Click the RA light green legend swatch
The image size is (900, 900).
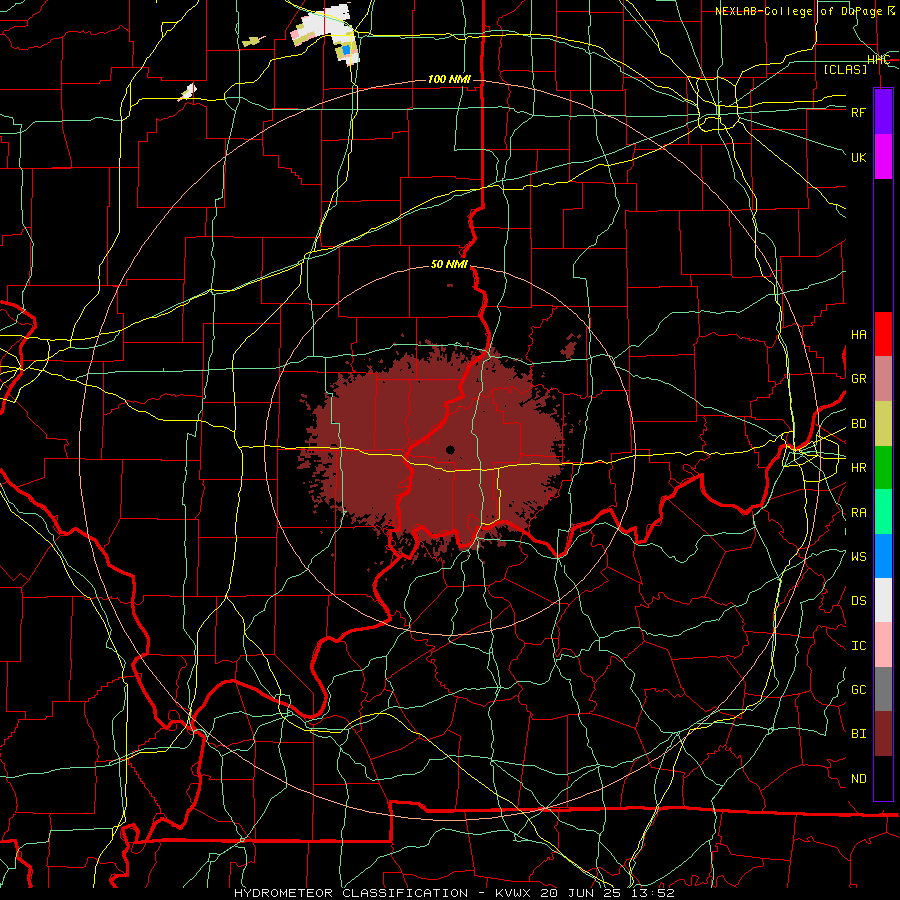coord(883,512)
